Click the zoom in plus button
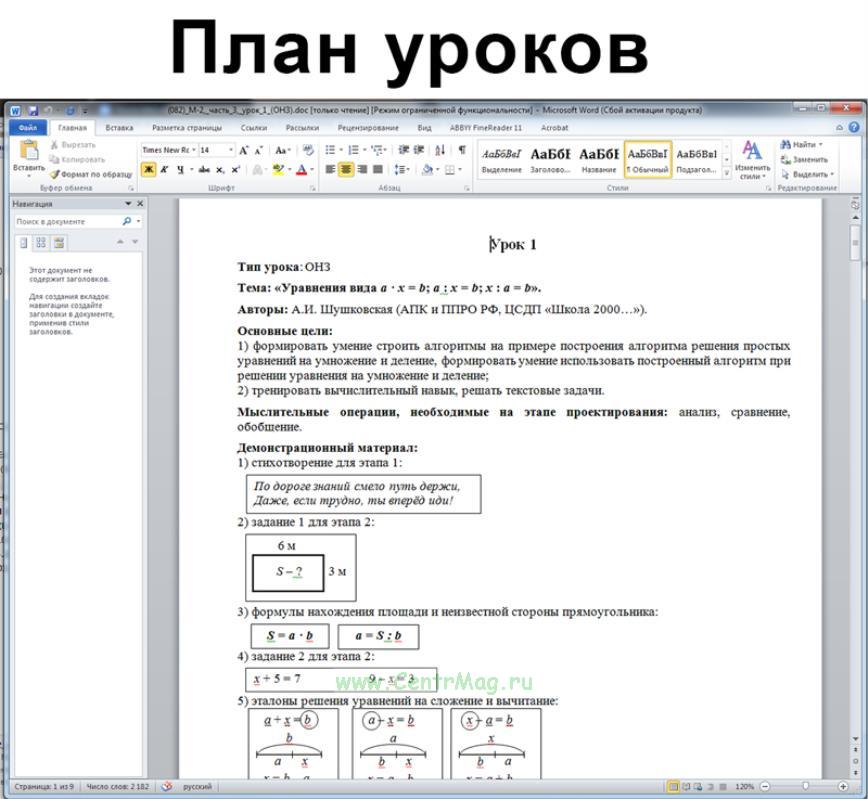The width and height of the screenshot is (868, 799). click(x=843, y=786)
